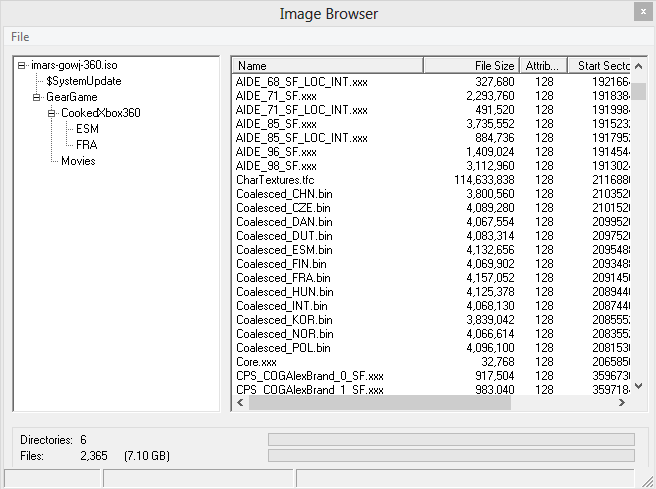656x489 pixels.
Task: Sort by Start Sector column
Action: [x=603, y=66]
